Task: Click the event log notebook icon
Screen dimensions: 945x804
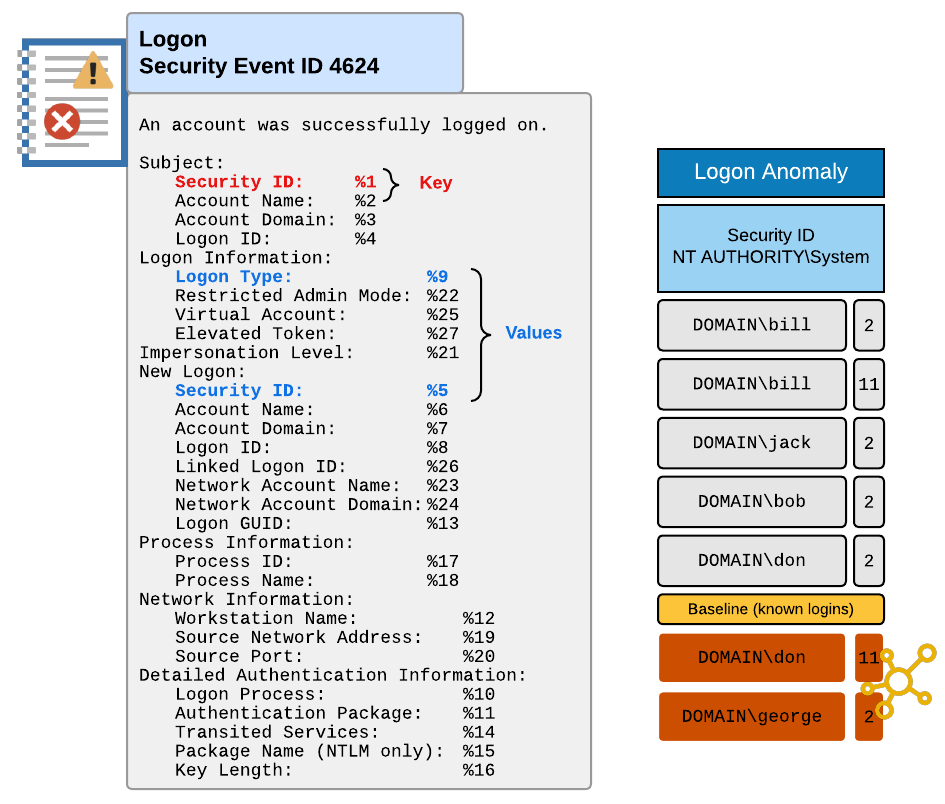Action: click(x=71, y=102)
